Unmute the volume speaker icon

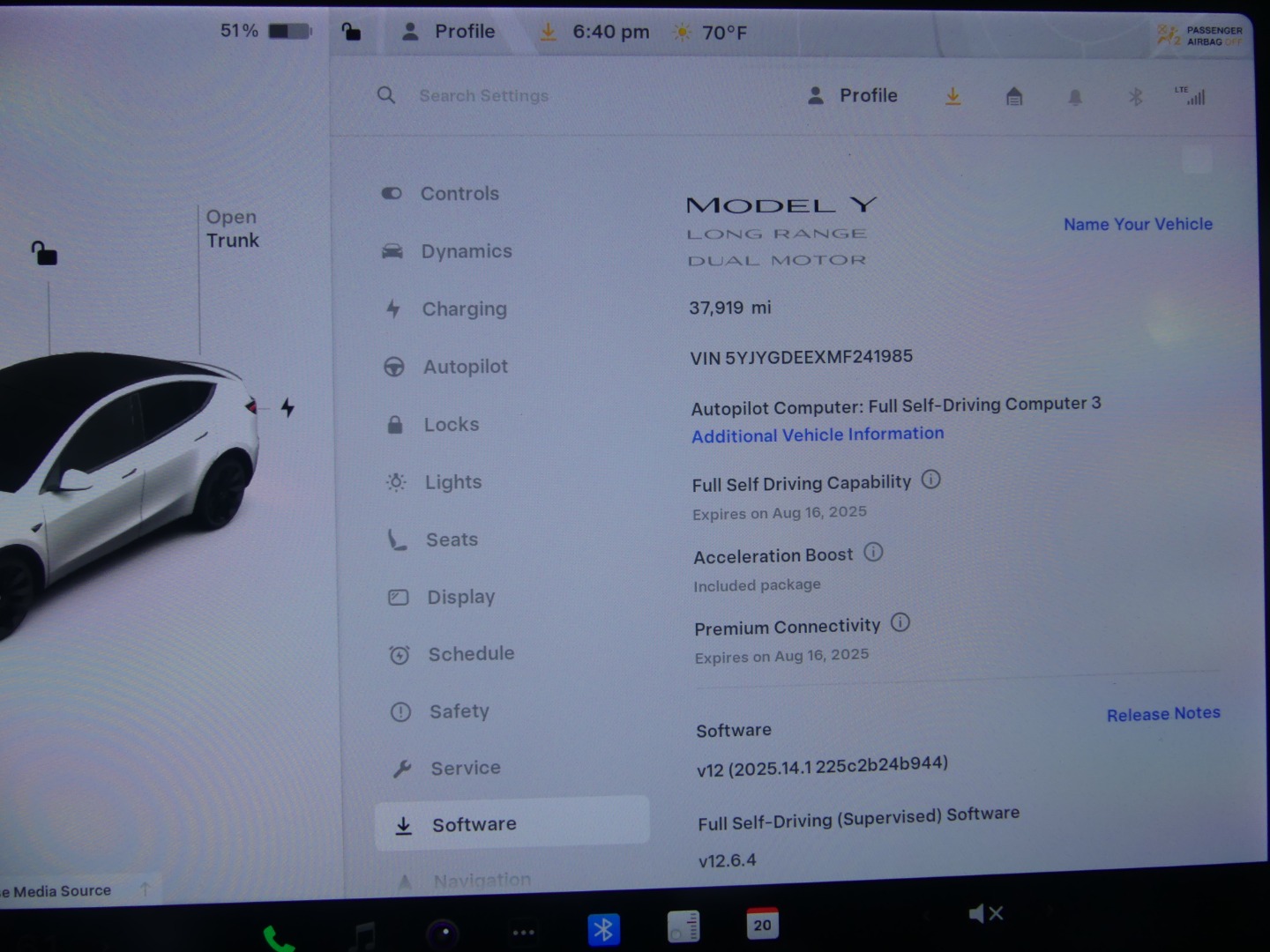pyautogui.click(x=985, y=913)
